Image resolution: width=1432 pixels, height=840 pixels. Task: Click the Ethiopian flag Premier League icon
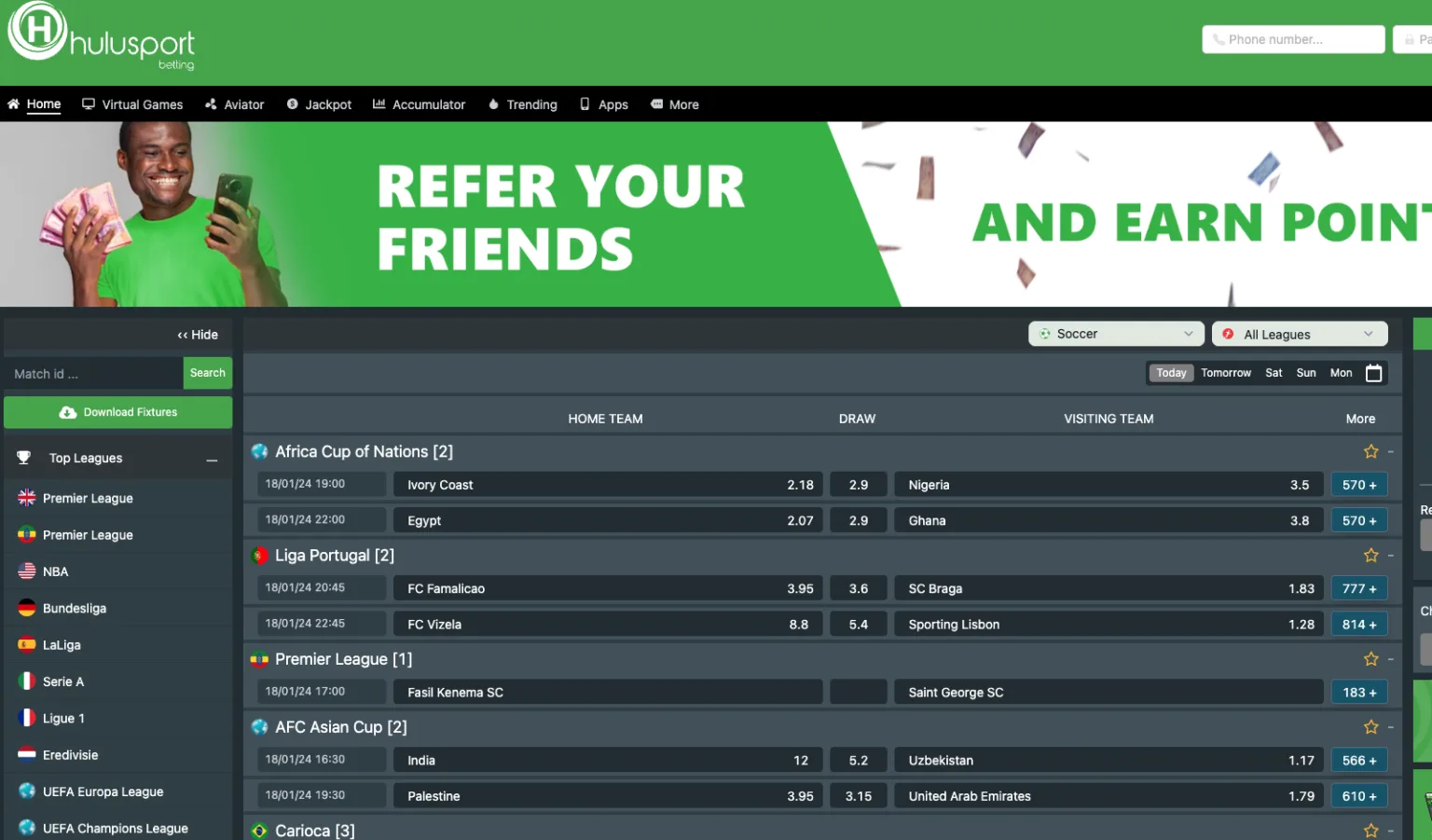point(27,534)
